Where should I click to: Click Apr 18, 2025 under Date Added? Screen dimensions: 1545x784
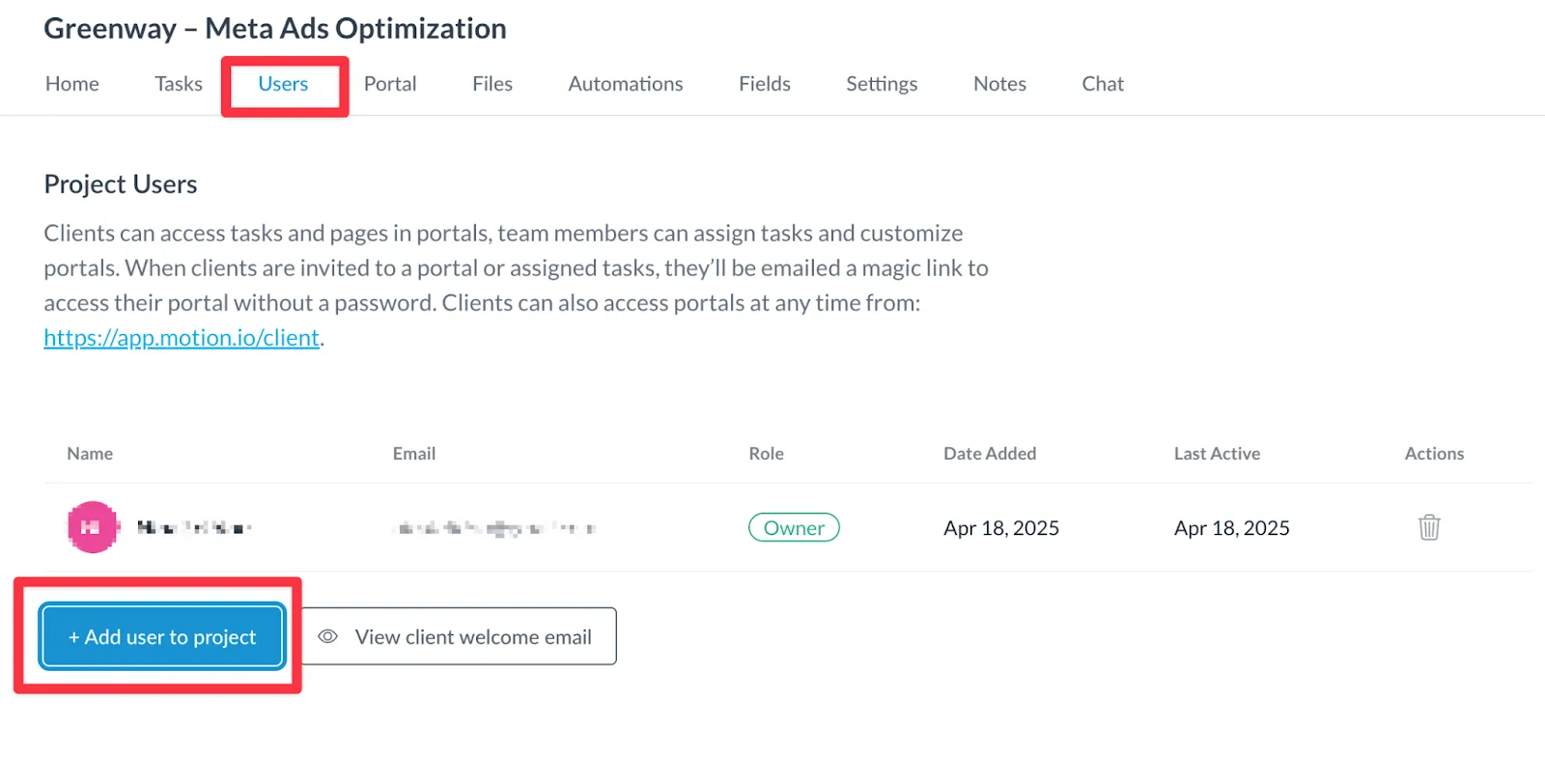1001,528
